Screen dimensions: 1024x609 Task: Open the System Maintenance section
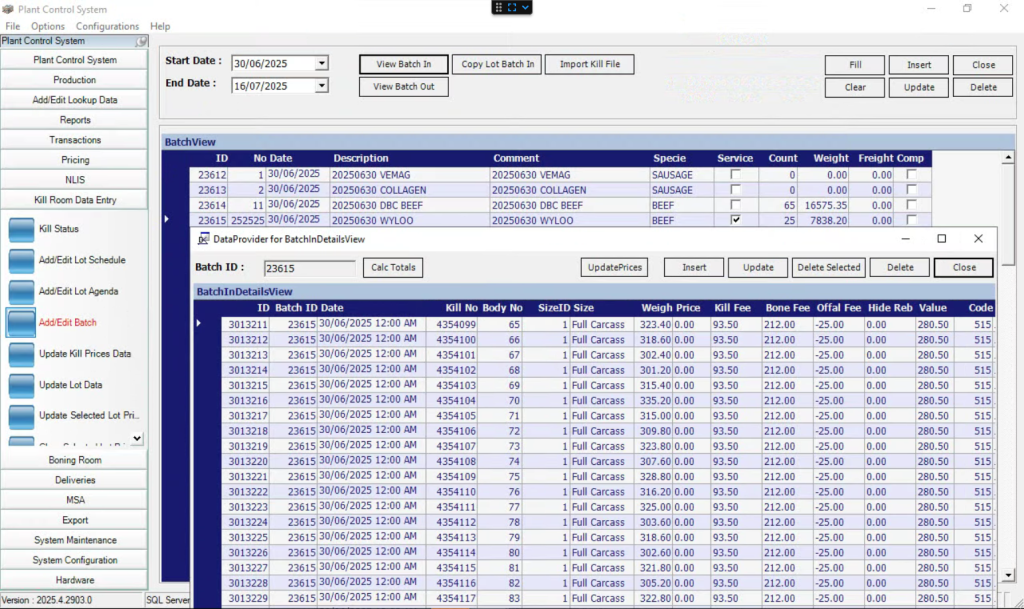74,540
